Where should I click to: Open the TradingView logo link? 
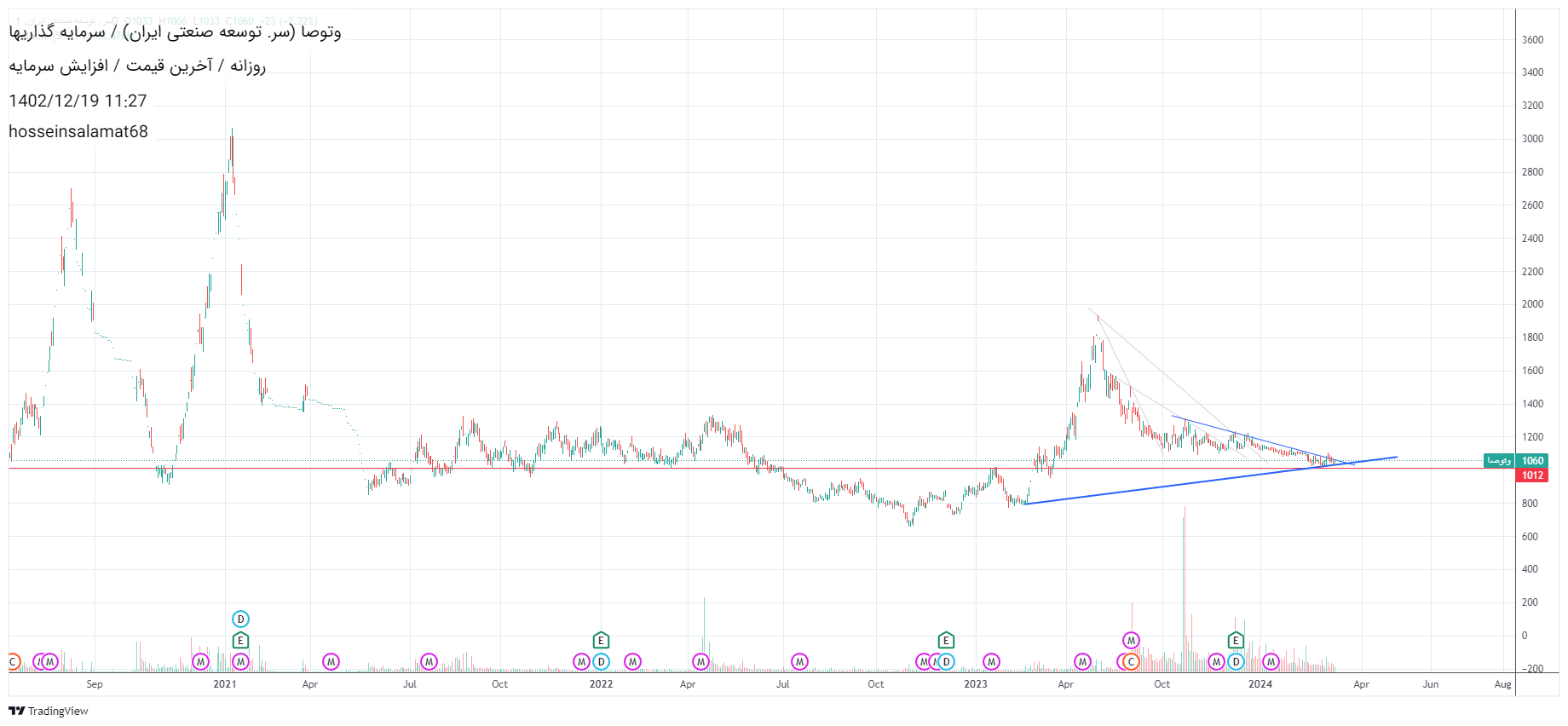[49, 711]
